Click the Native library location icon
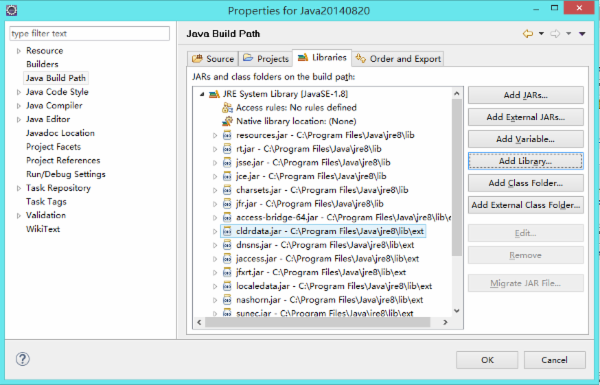Screen dimensions: 600x385 [227, 121]
